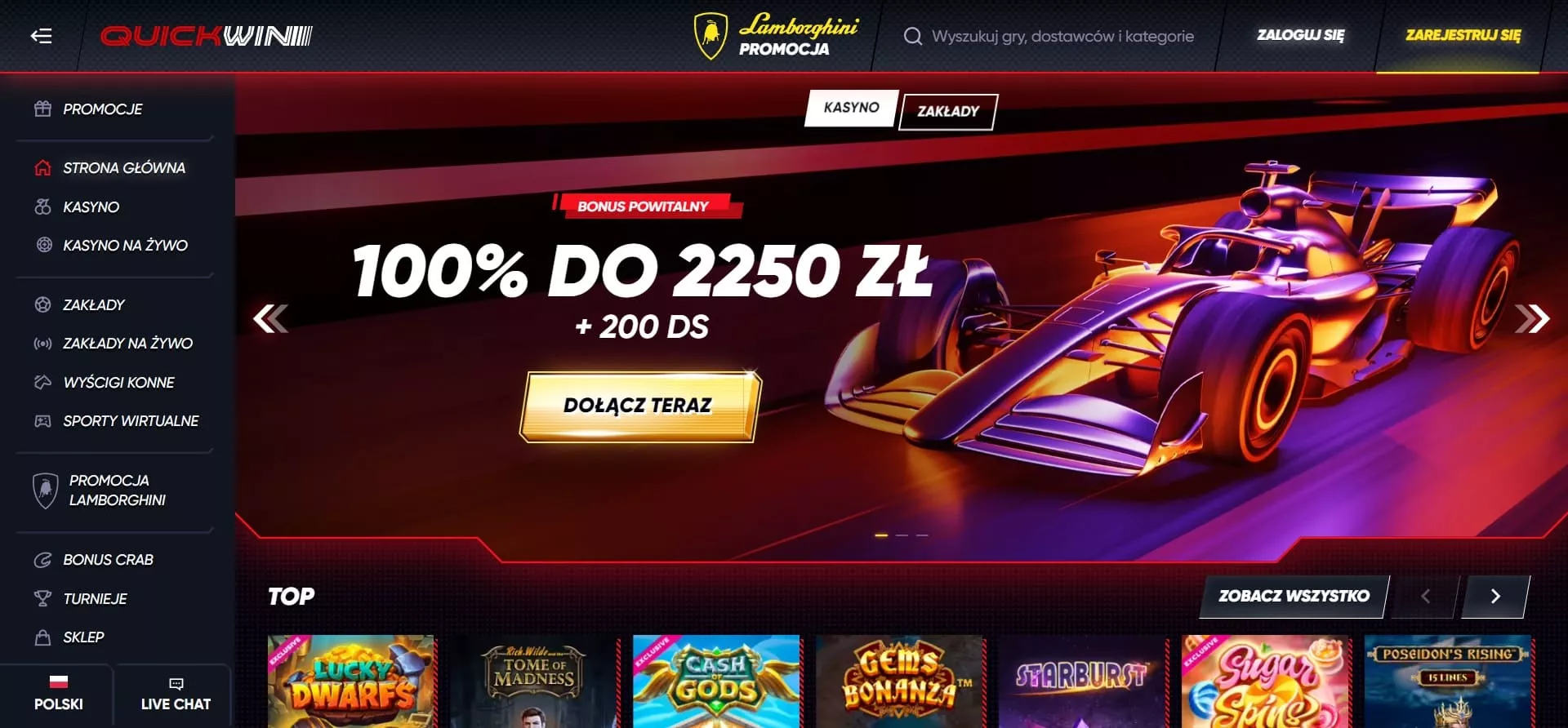Advance the TOP games carousel right
This screenshot has width=1568, height=728.
tap(1495, 596)
